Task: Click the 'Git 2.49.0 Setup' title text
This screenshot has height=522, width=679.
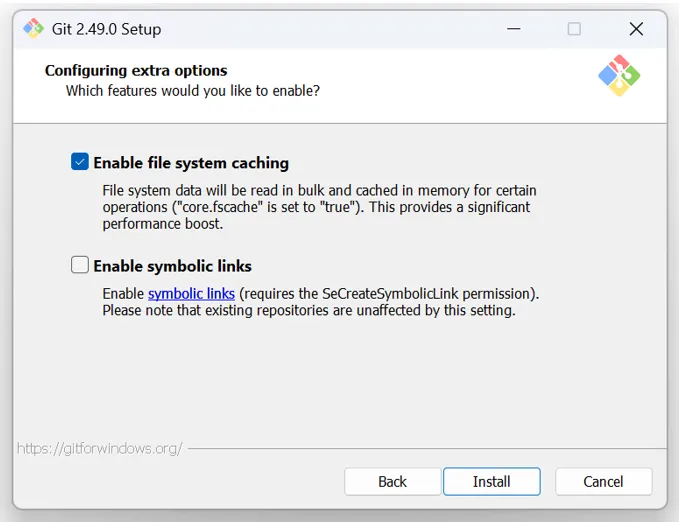Action: (106, 29)
